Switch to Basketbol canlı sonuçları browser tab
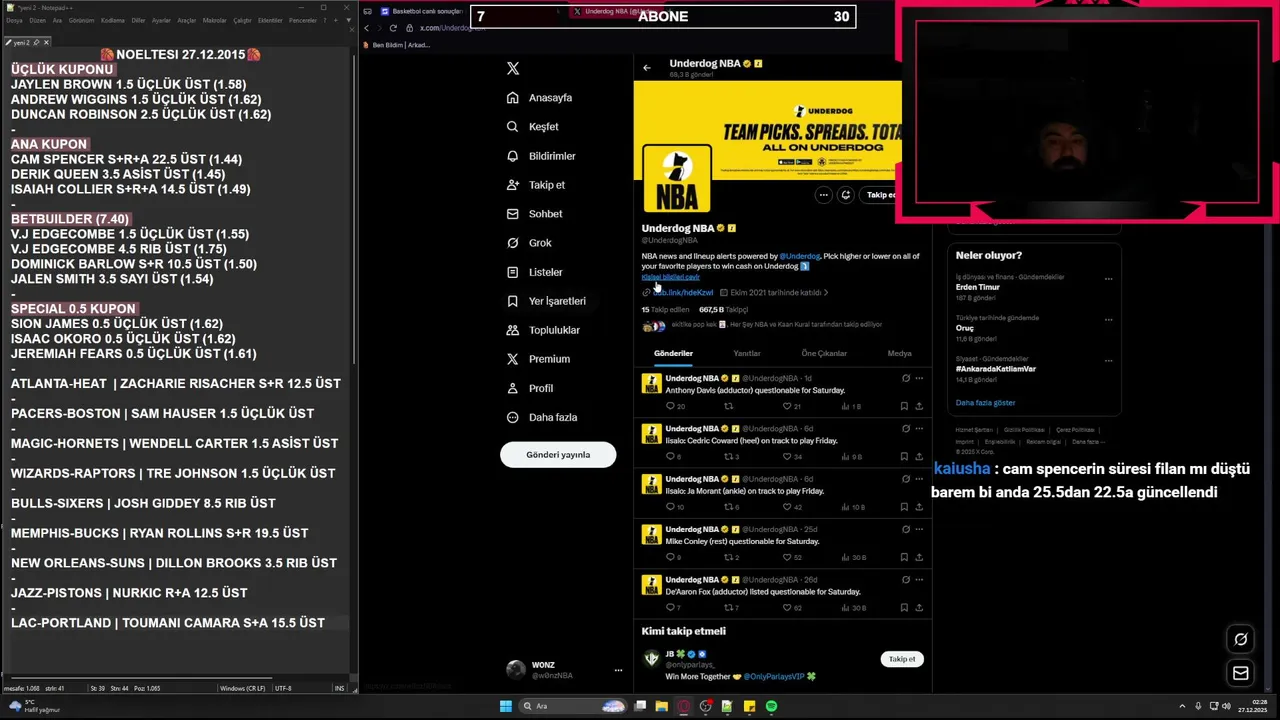1280x720 pixels. click(x=420, y=11)
